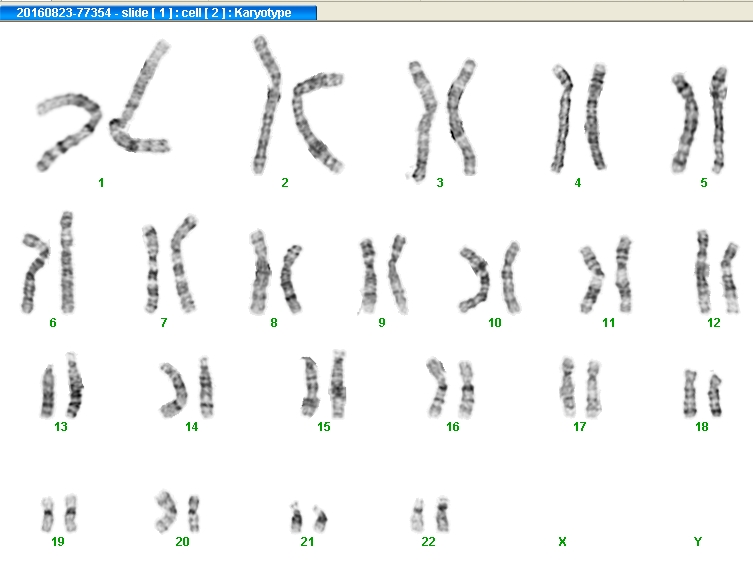Image resolution: width=753 pixels, height=582 pixels.
Task: Click the green label '21'
Action: coord(307,542)
